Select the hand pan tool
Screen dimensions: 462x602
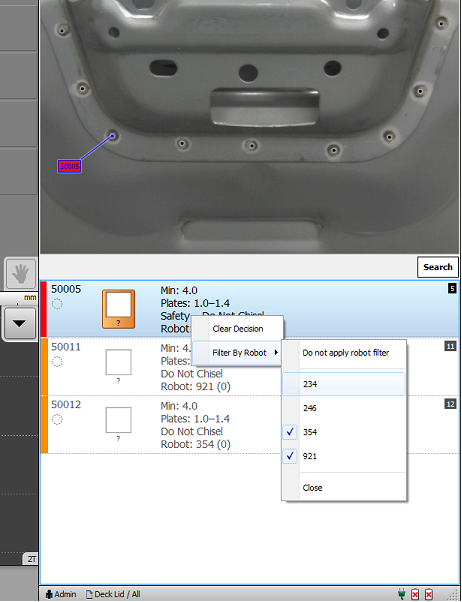21,274
